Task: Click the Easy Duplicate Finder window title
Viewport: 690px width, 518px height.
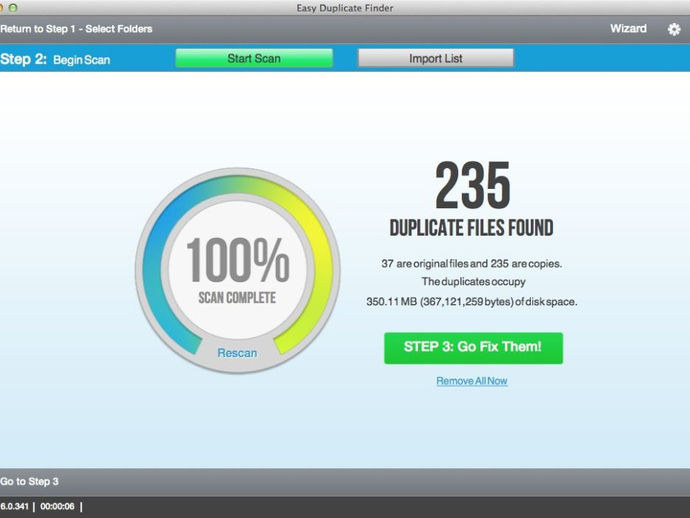Action: pyautogui.click(x=345, y=8)
